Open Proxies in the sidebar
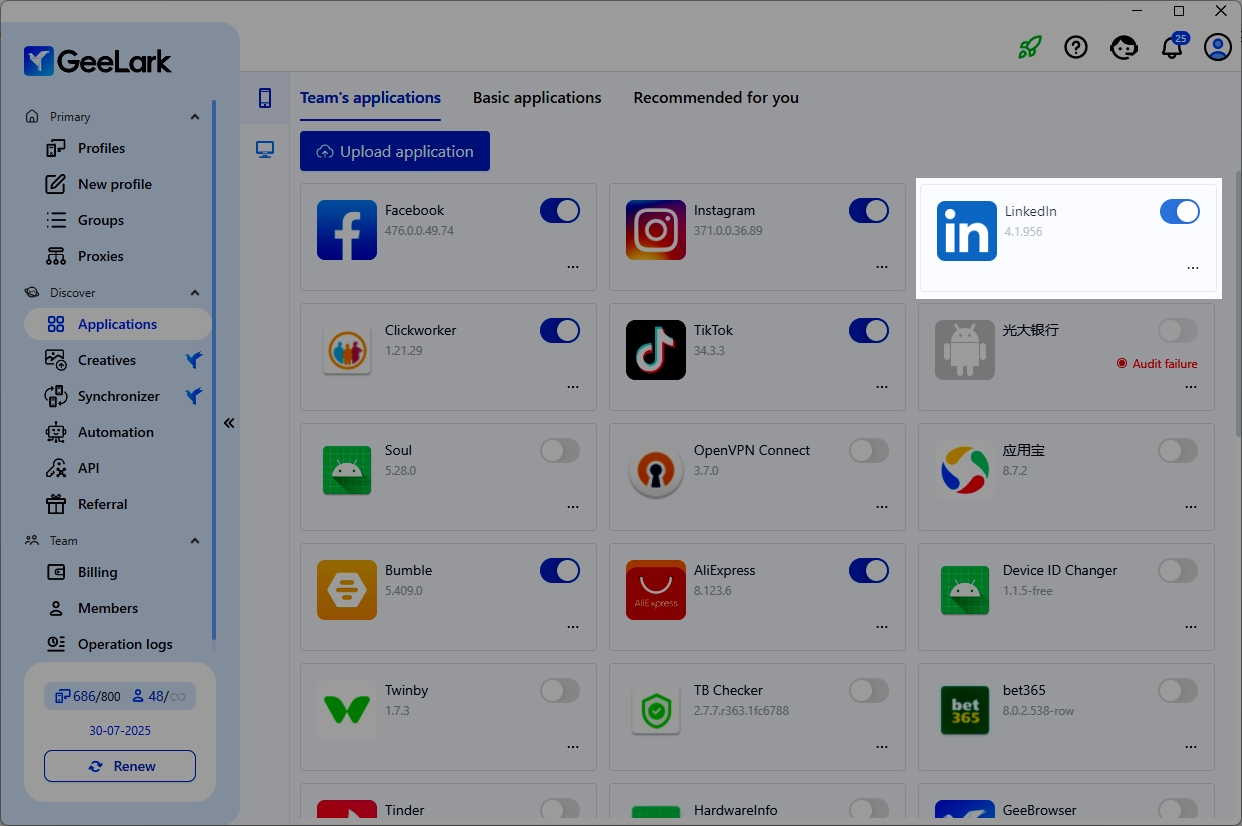The image size is (1242, 826). click(118, 256)
